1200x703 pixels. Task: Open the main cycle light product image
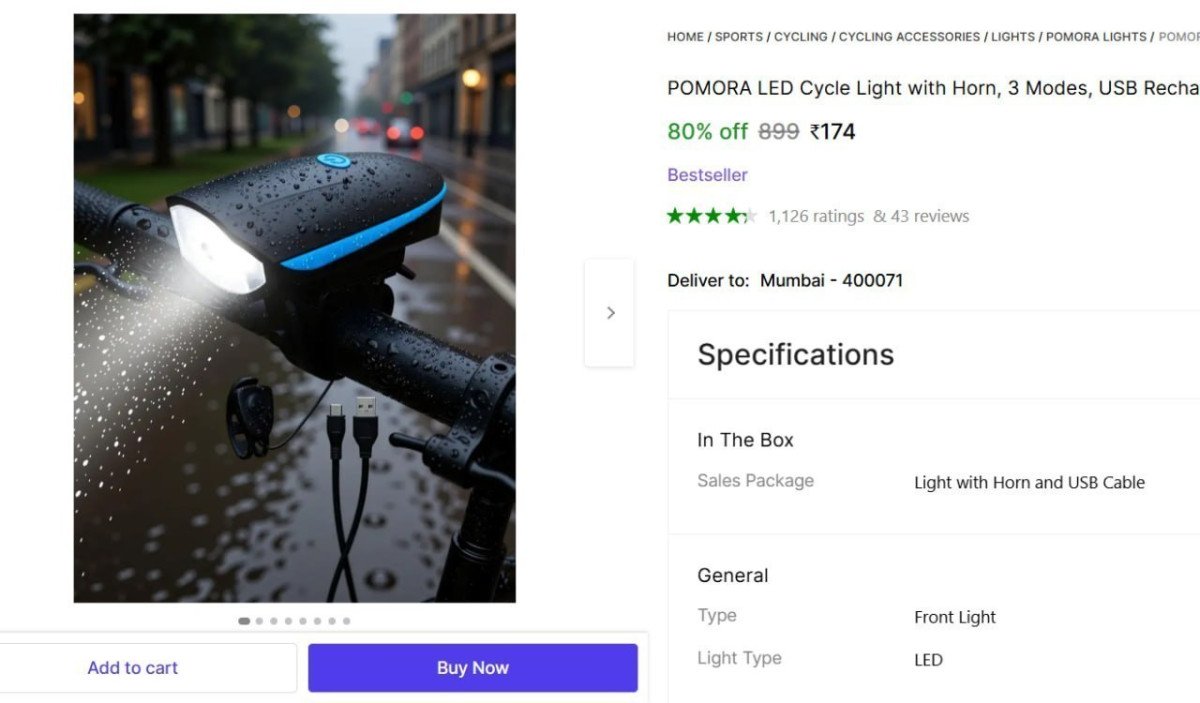(x=295, y=308)
